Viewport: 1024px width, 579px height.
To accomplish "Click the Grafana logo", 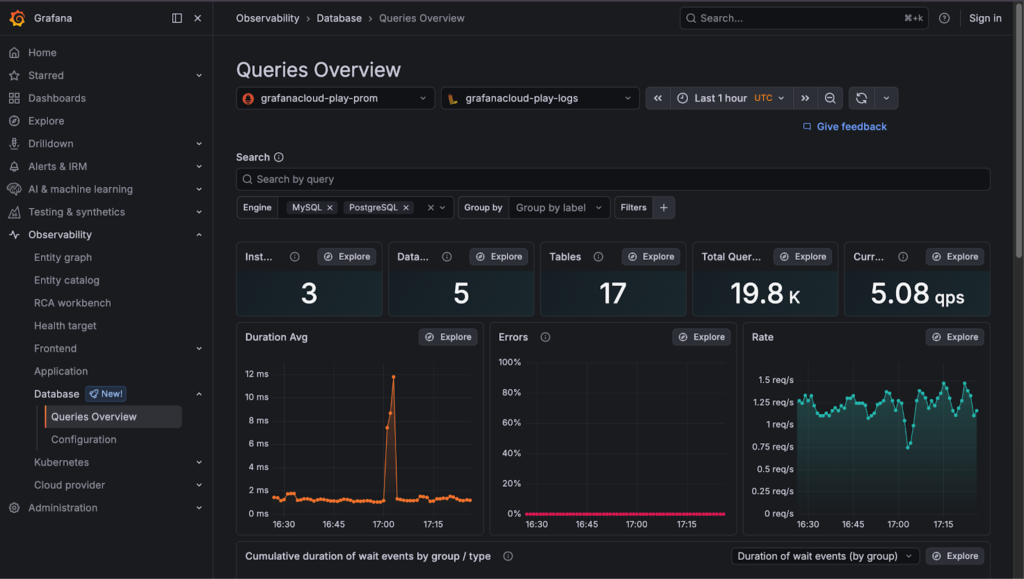I will tap(16, 17).
